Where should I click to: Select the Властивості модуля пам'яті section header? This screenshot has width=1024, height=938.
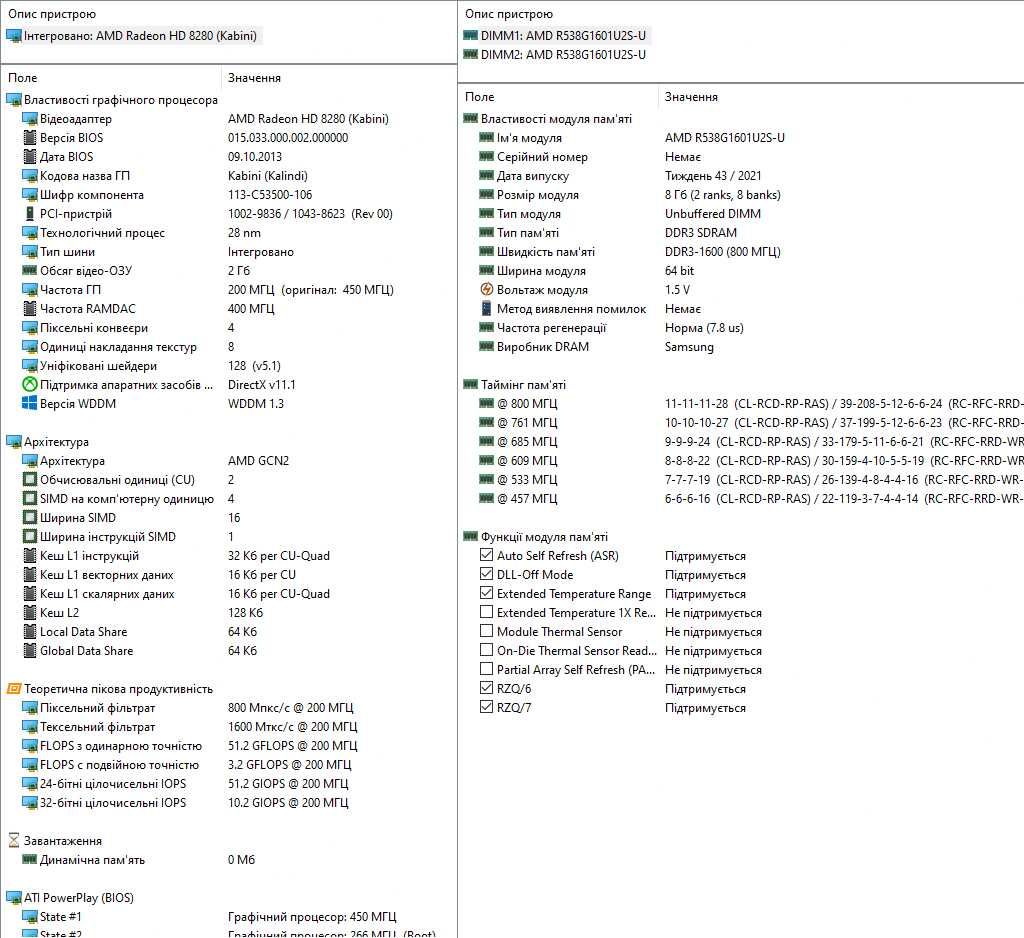click(549, 119)
